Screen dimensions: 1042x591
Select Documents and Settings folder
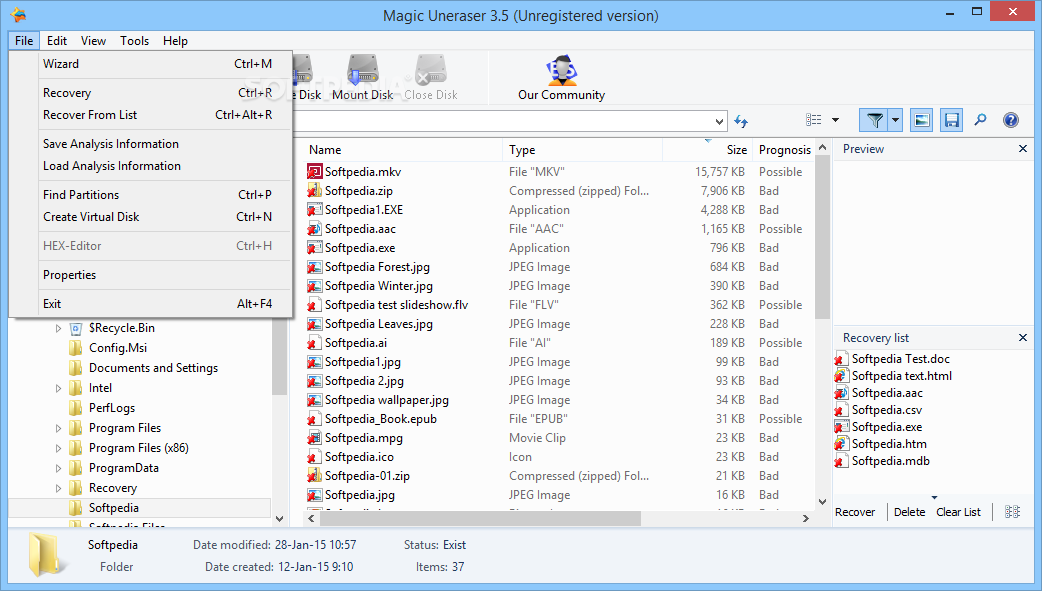(154, 368)
